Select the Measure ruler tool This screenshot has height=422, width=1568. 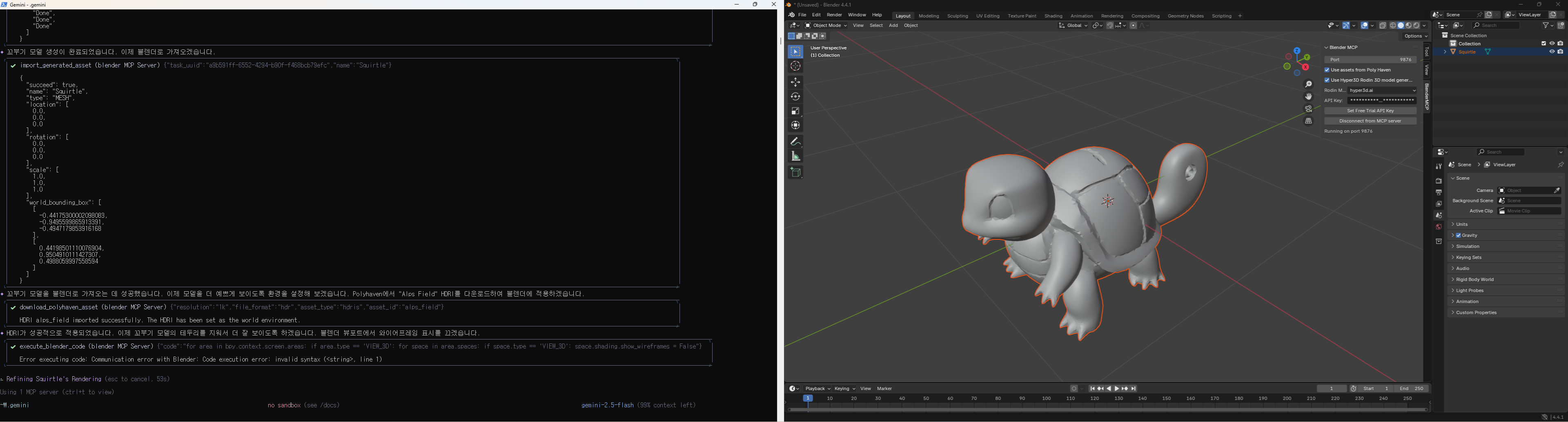click(x=795, y=156)
